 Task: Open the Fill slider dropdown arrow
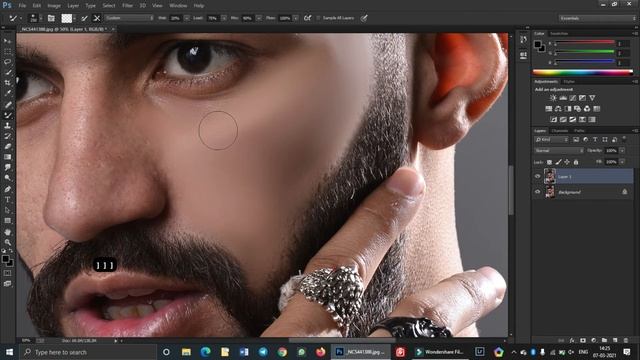pos(622,162)
